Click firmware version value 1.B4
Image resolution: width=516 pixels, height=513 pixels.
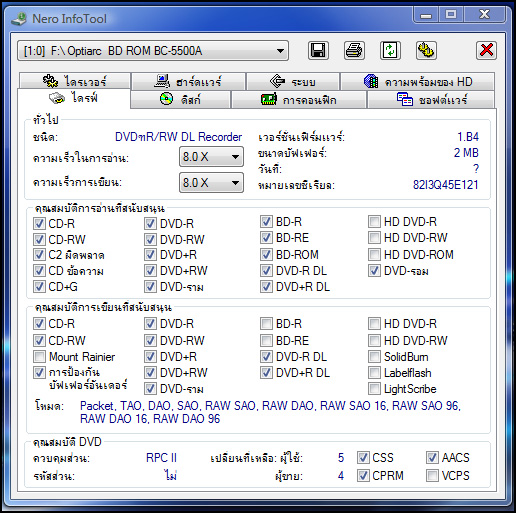(468, 137)
